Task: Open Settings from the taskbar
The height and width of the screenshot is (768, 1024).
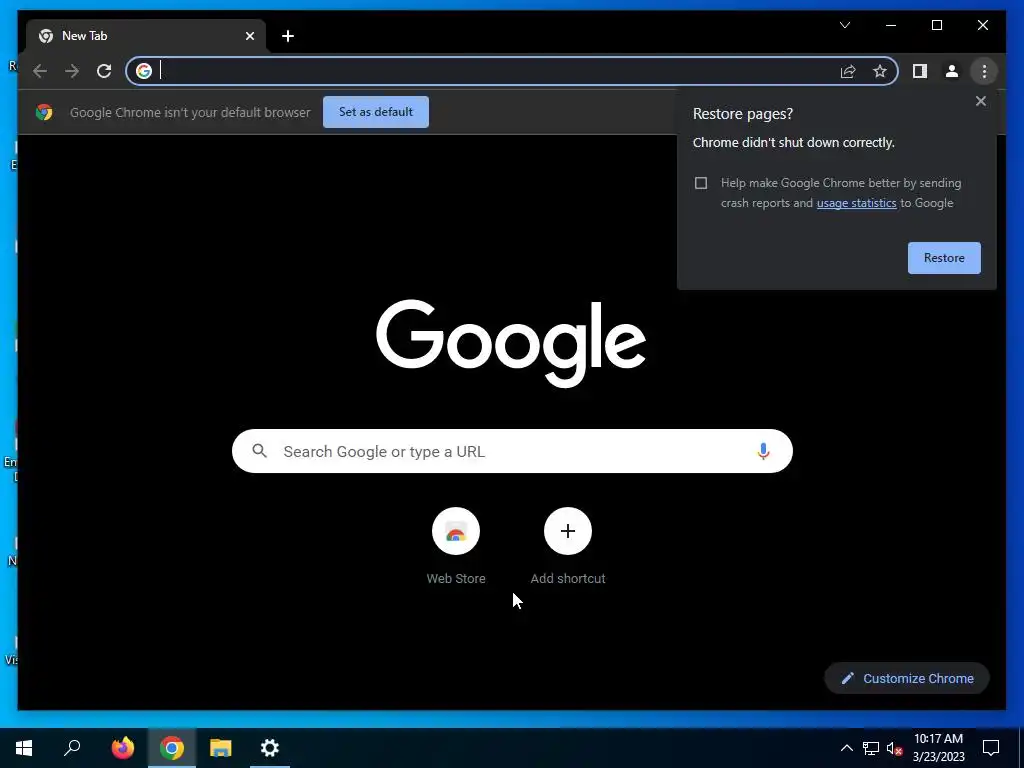Action: pos(270,748)
